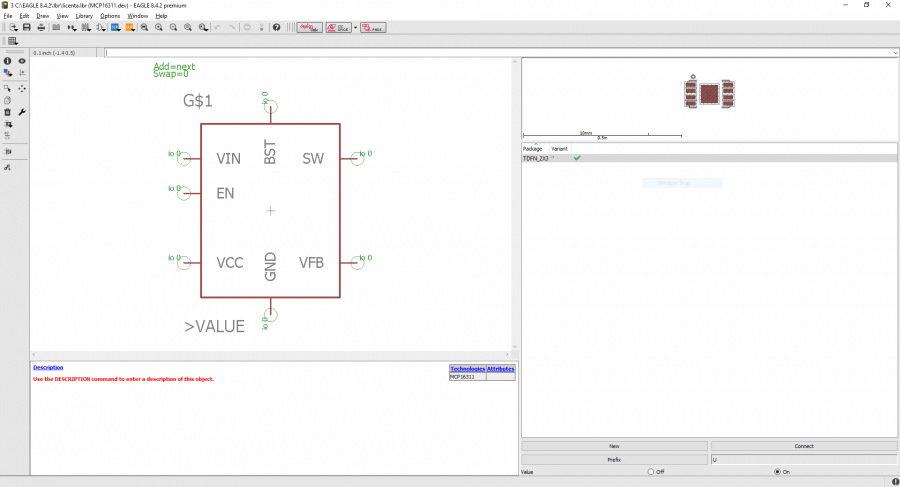The image size is (900, 487).
Task: Set Value radio button to Off
Action: pos(651,471)
